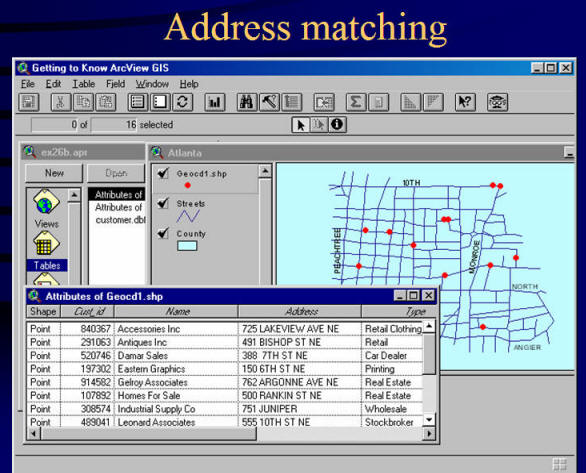Click the Copy toolbar icon

click(83, 102)
